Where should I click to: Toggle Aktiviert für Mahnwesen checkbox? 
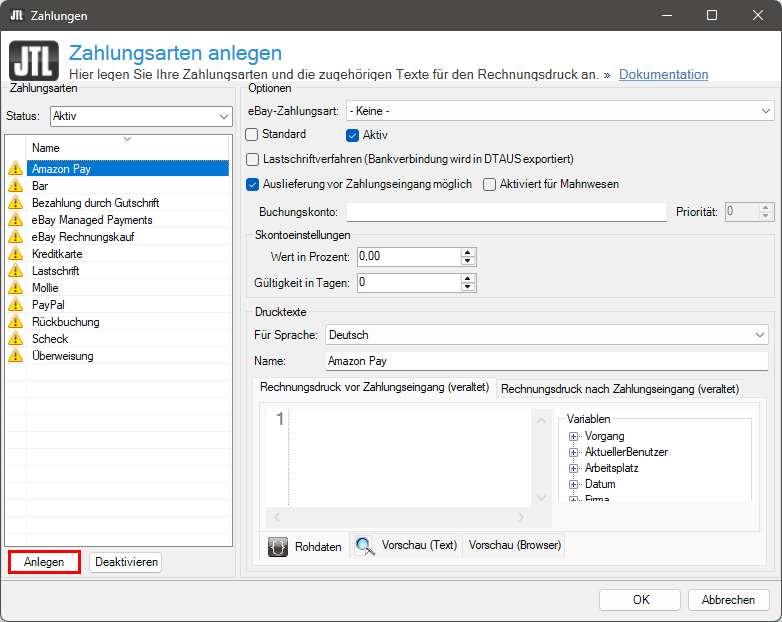(x=490, y=184)
